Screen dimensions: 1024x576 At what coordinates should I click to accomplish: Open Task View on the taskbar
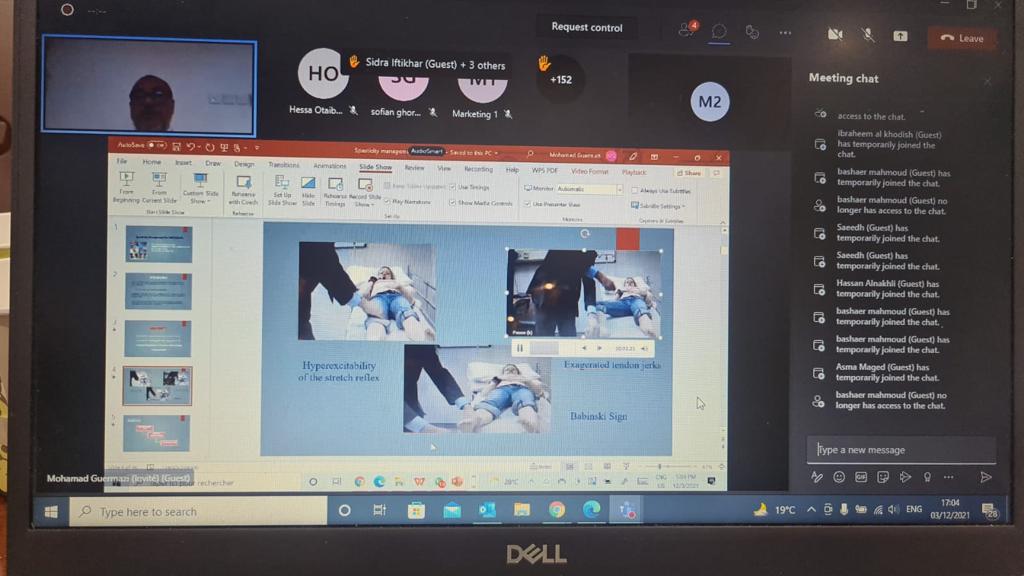pyautogui.click(x=379, y=510)
